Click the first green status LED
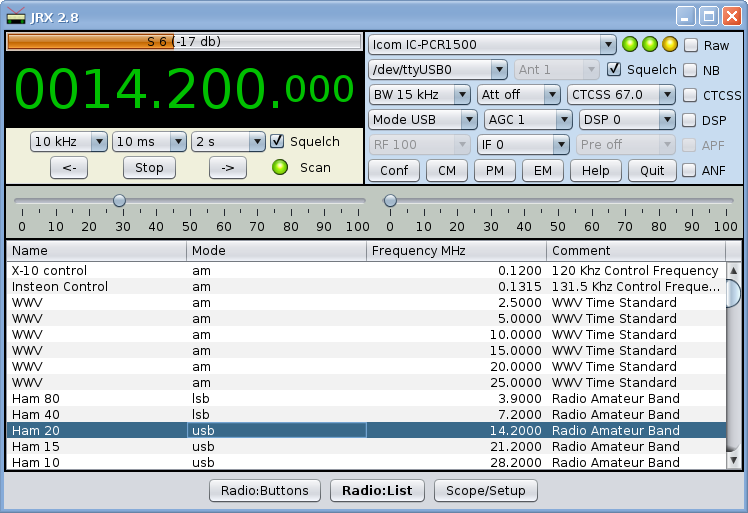Viewport: 748px width, 513px height. (x=629, y=45)
